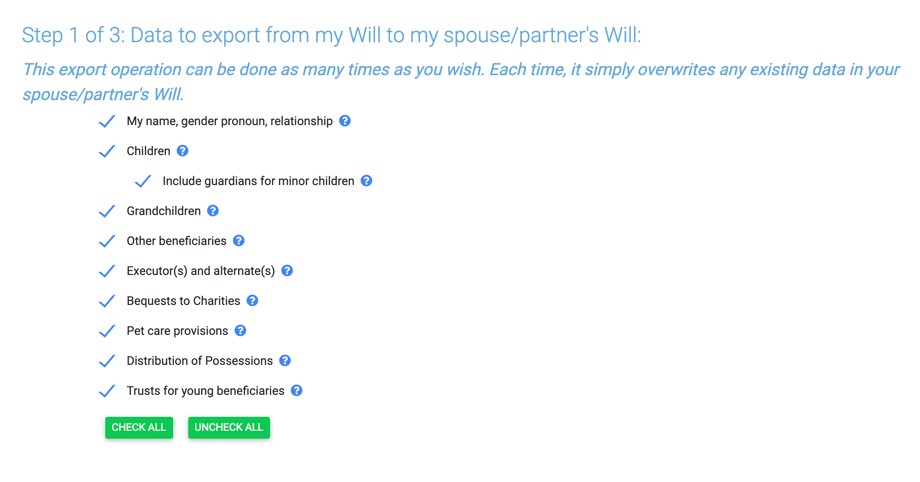Toggle the Grandchildren checkmark
This screenshot has width=920, height=482.
pos(107,212)
